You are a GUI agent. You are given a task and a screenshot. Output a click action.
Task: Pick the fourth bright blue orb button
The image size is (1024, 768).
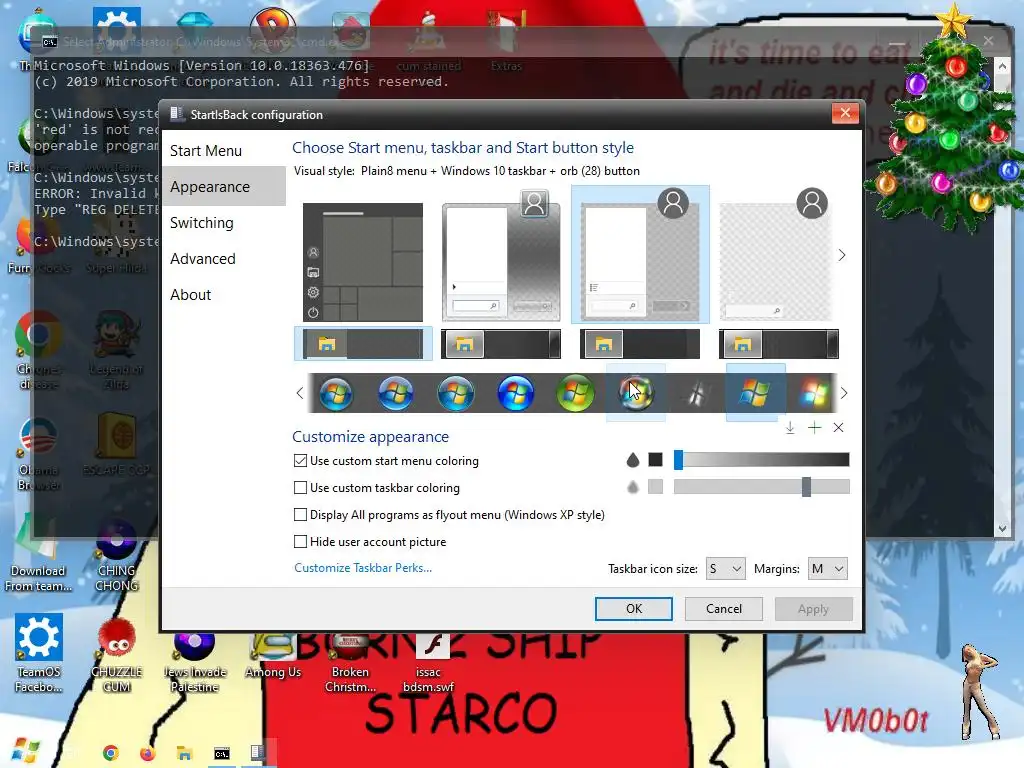pos(515,394)
